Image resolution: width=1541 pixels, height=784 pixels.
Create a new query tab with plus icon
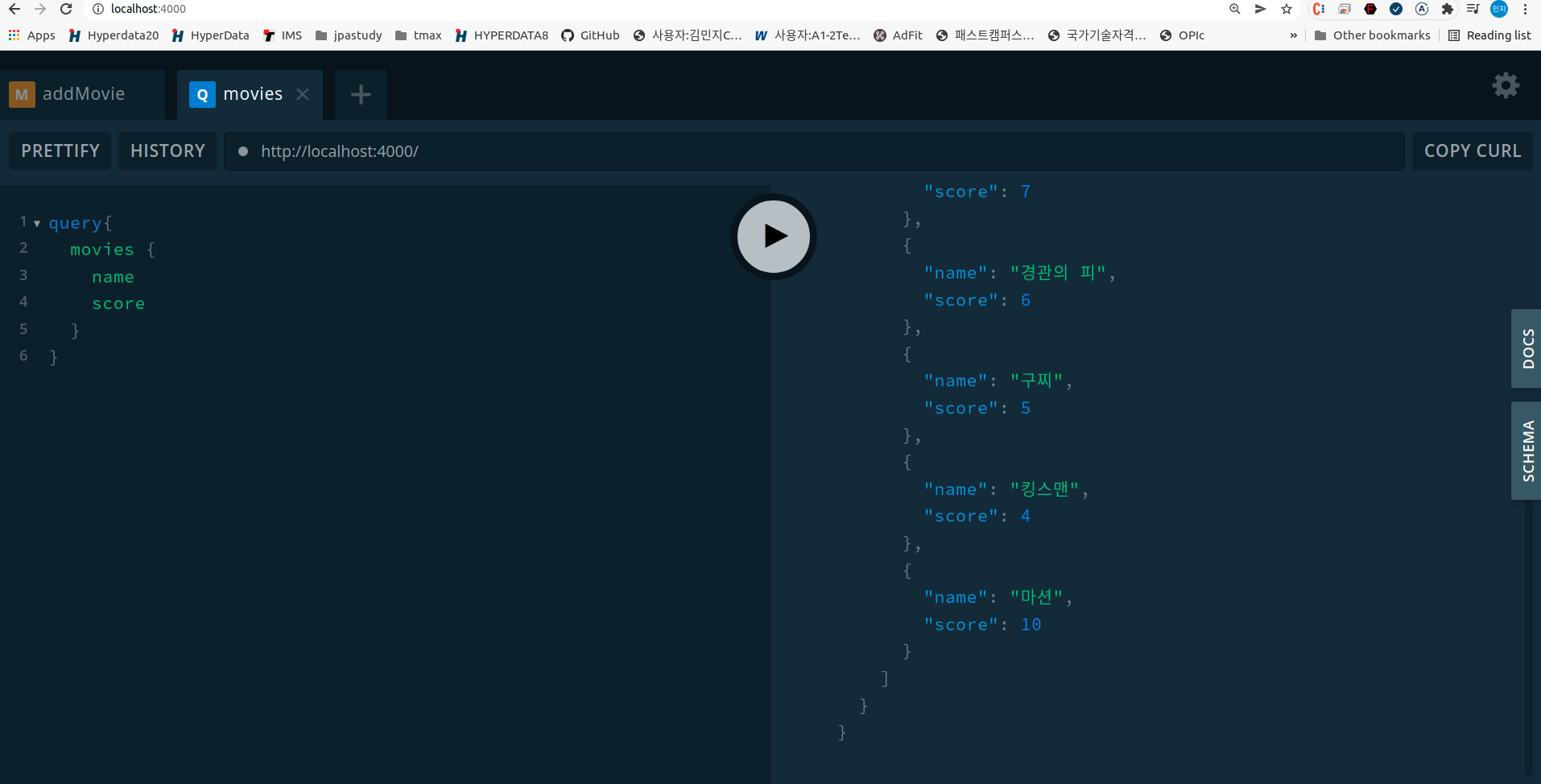tap(360, 94)
